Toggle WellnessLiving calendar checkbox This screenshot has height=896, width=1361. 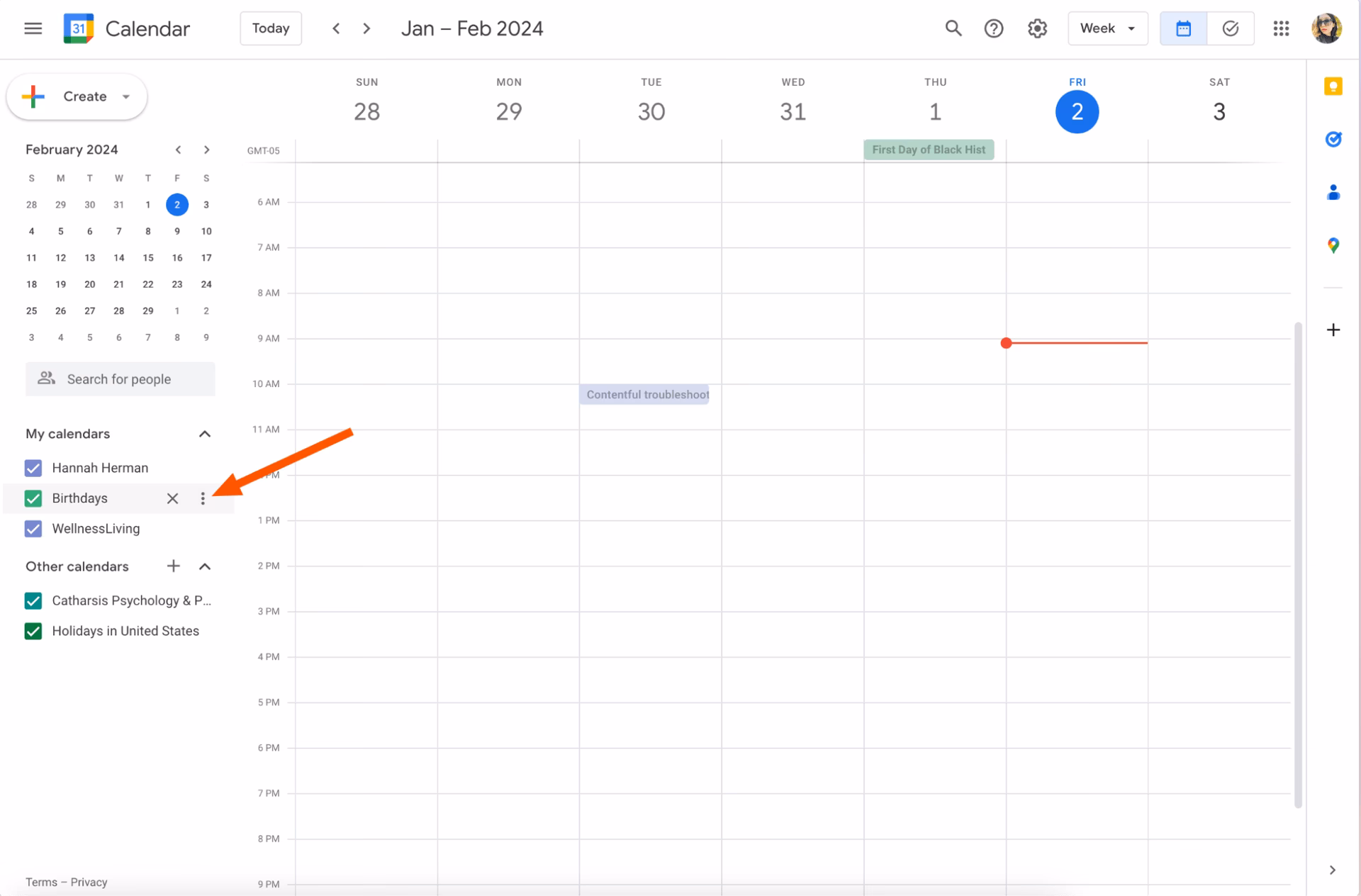33,529
